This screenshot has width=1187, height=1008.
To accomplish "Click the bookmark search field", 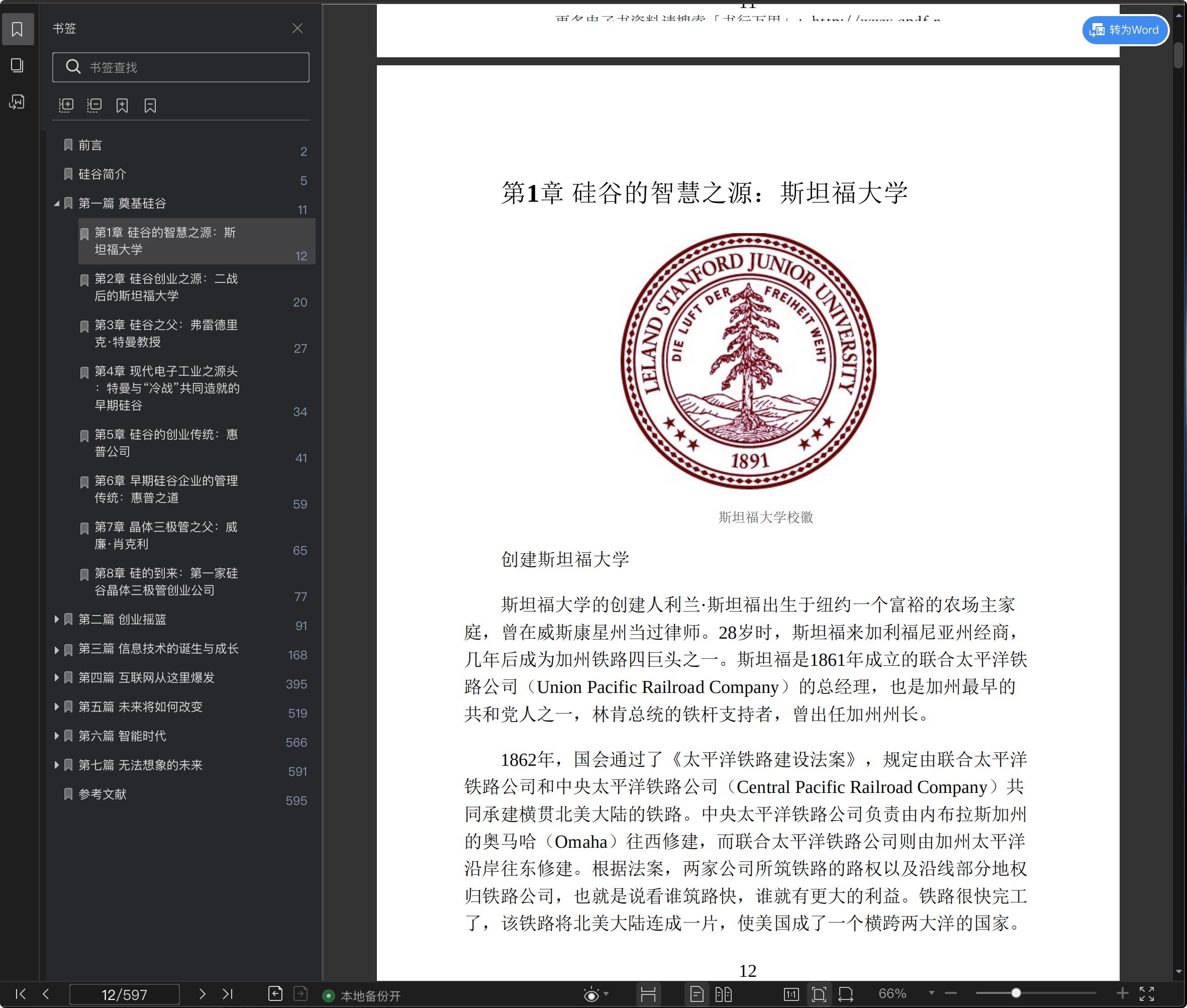I will pos(180,67).
